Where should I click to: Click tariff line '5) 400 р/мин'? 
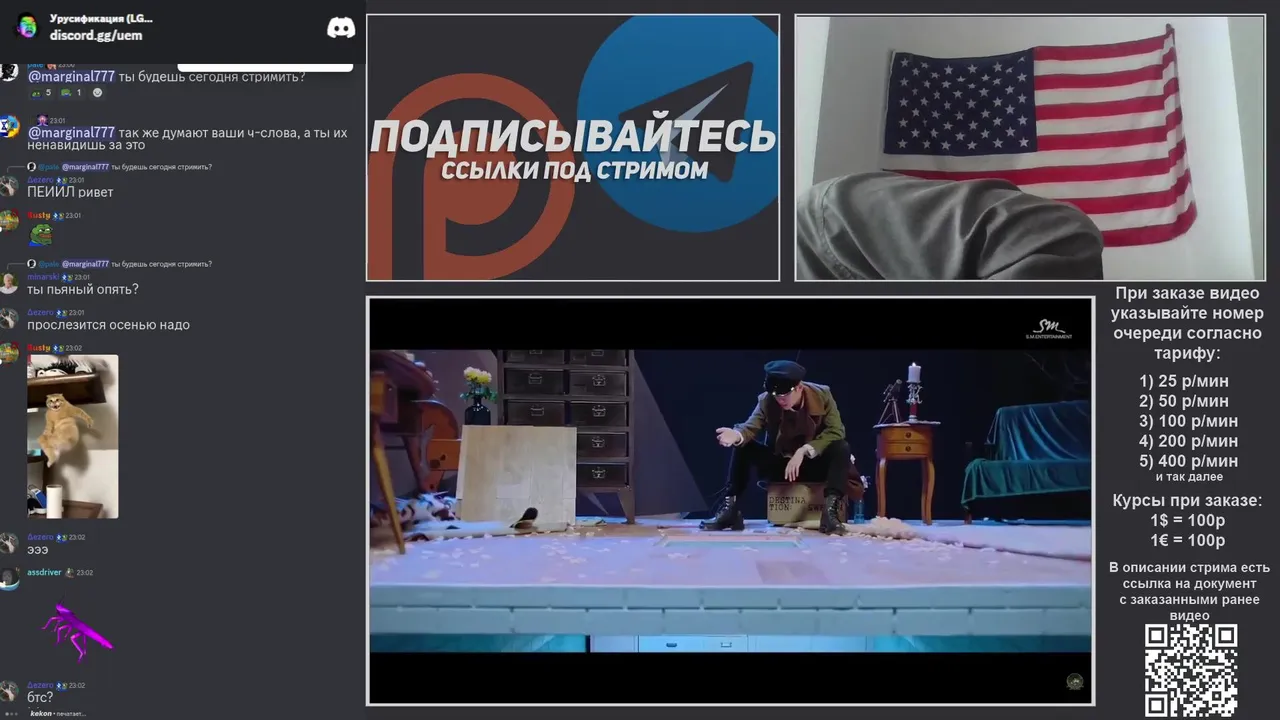(1188, 461)
